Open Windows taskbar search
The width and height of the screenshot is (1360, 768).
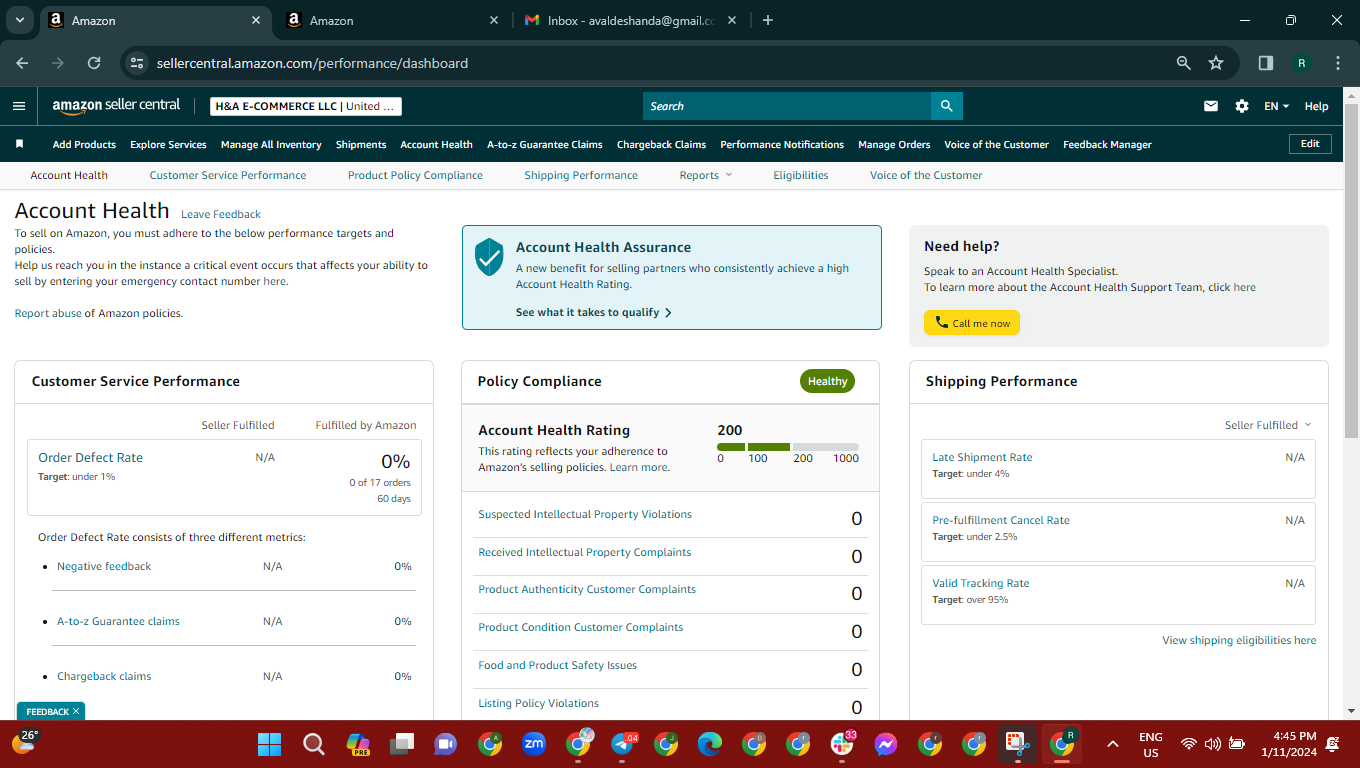pyautogui.click(x=314, y=744)
